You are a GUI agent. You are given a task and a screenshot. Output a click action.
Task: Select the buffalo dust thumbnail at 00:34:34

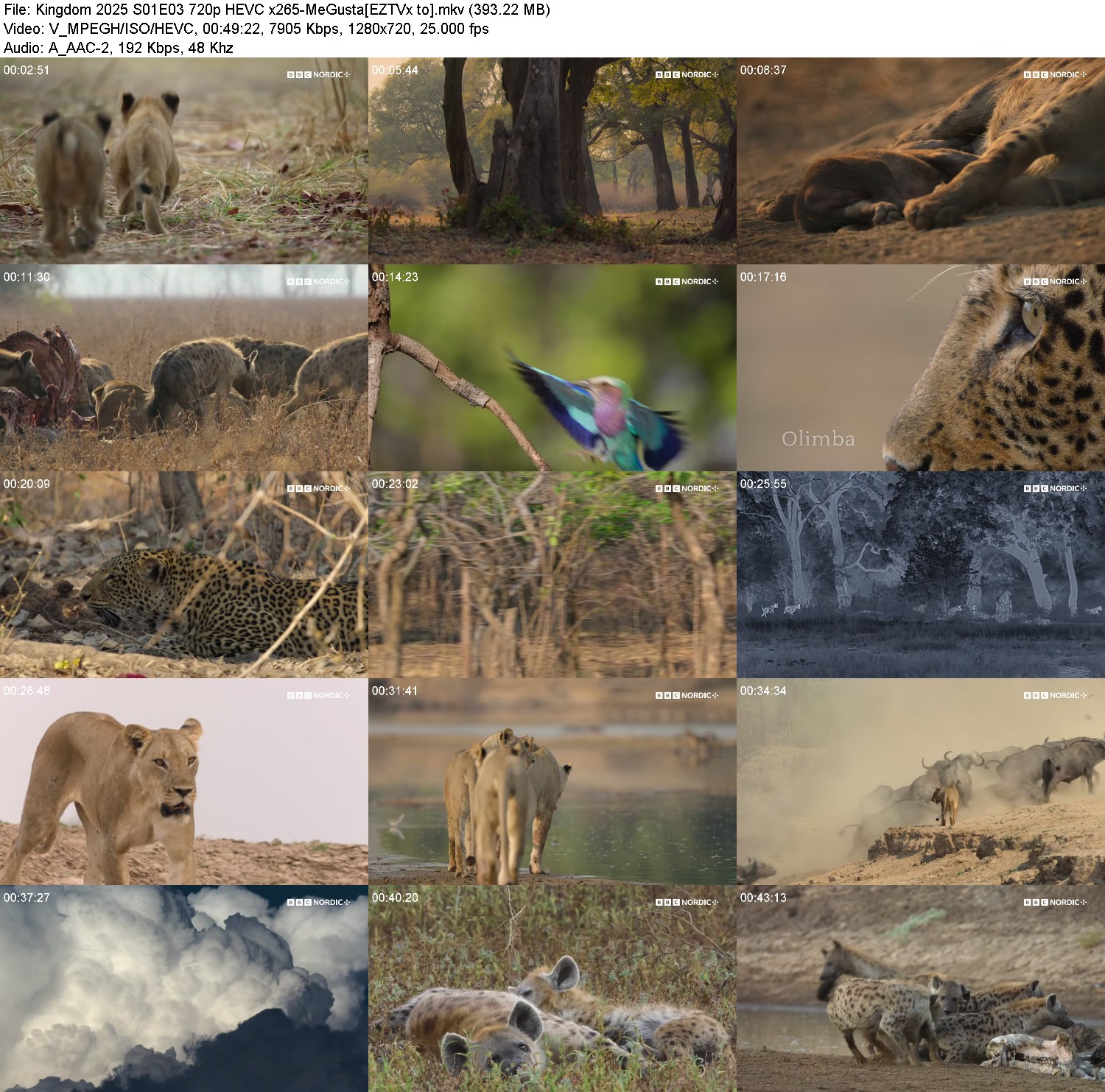(921, 781)
